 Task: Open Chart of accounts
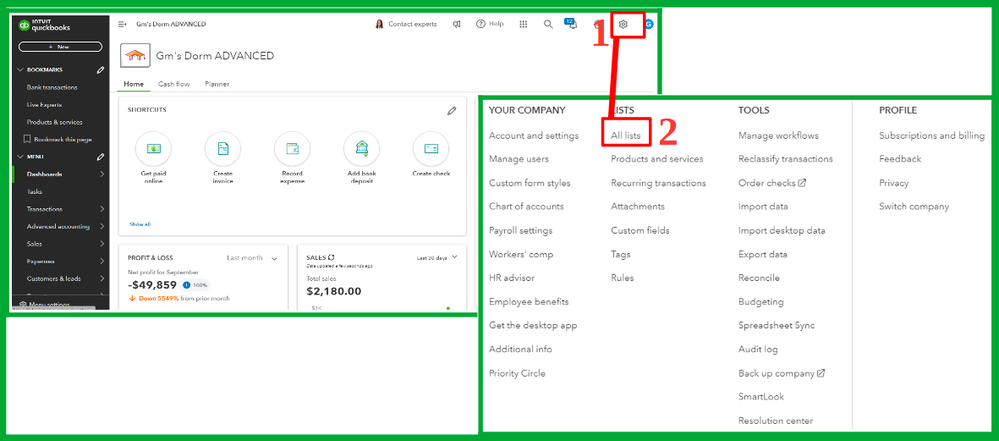[526, 206]
